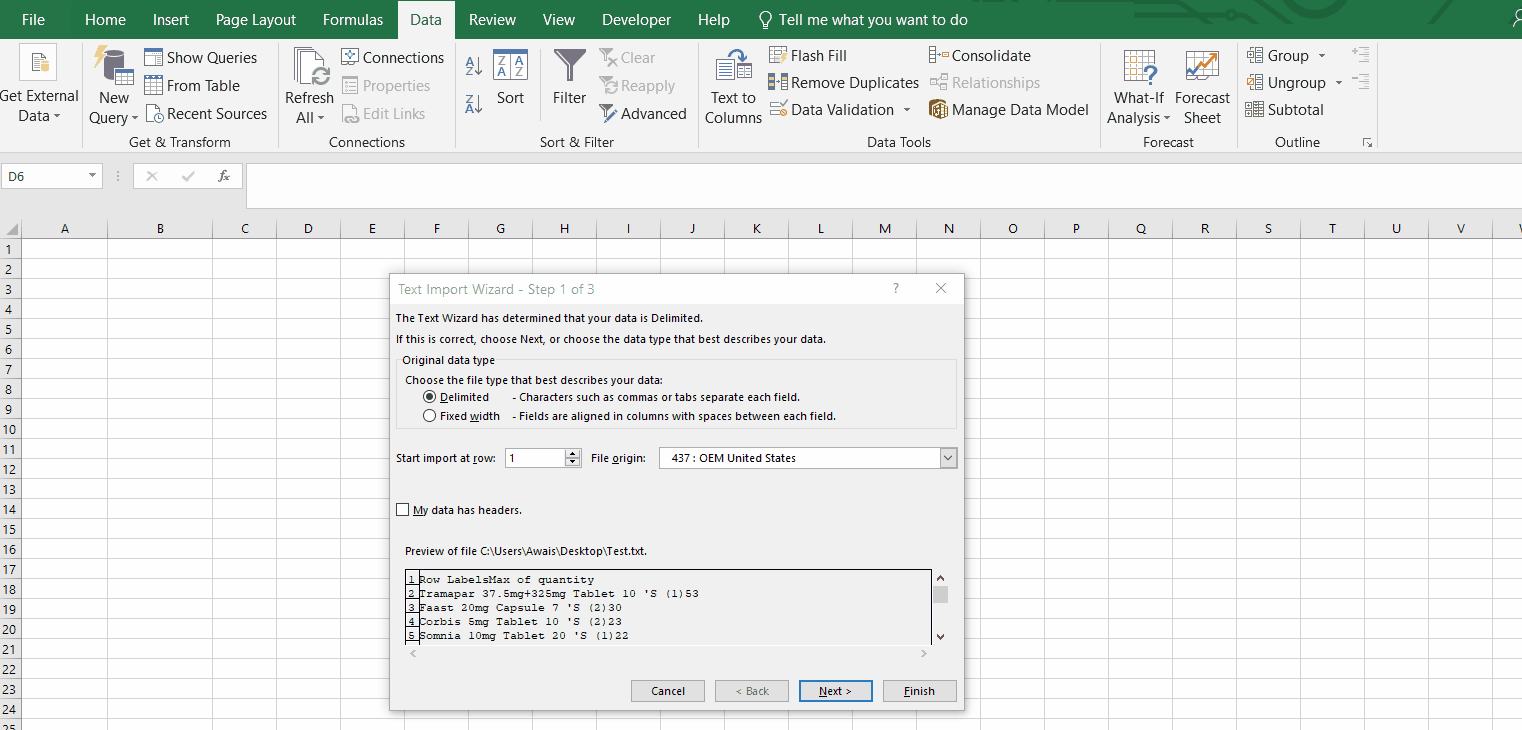Expand the File origin dropdown
The height and width of the screenshot is (730, 1522).
949,458
